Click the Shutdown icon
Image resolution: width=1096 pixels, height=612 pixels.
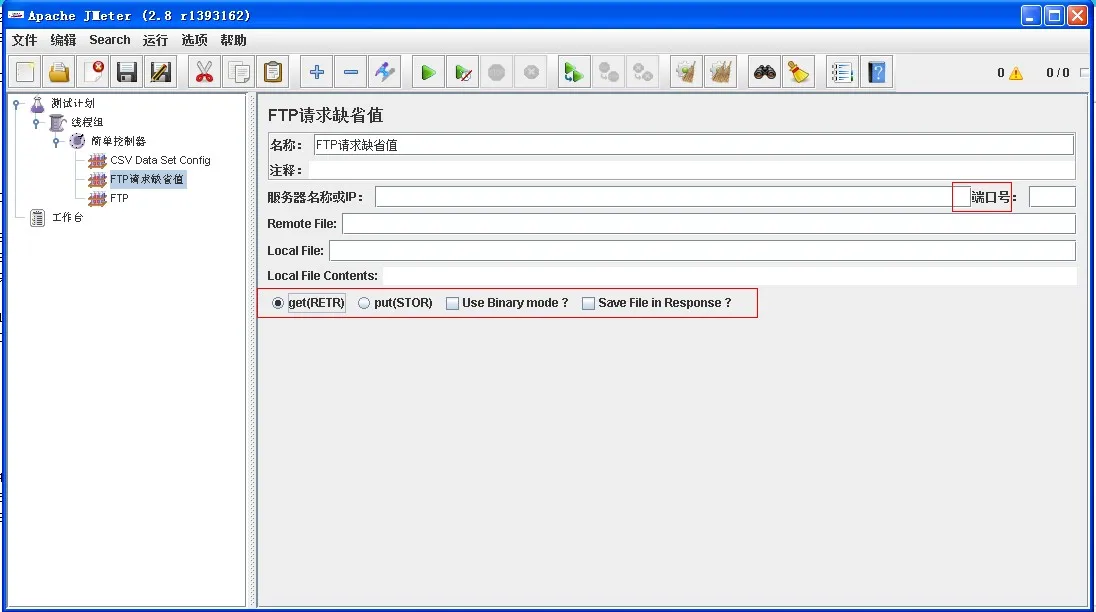(531, 72)
